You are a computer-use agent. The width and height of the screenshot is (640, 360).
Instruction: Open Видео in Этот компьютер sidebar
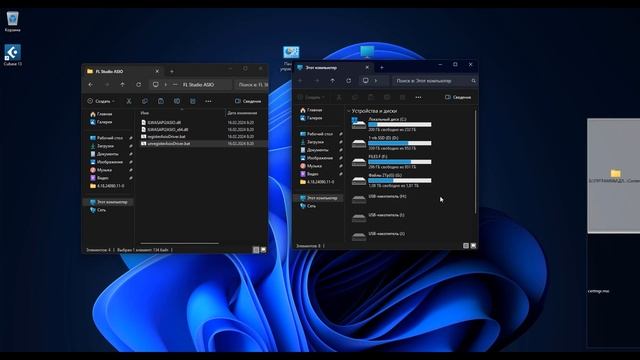(x=309, y=174)
